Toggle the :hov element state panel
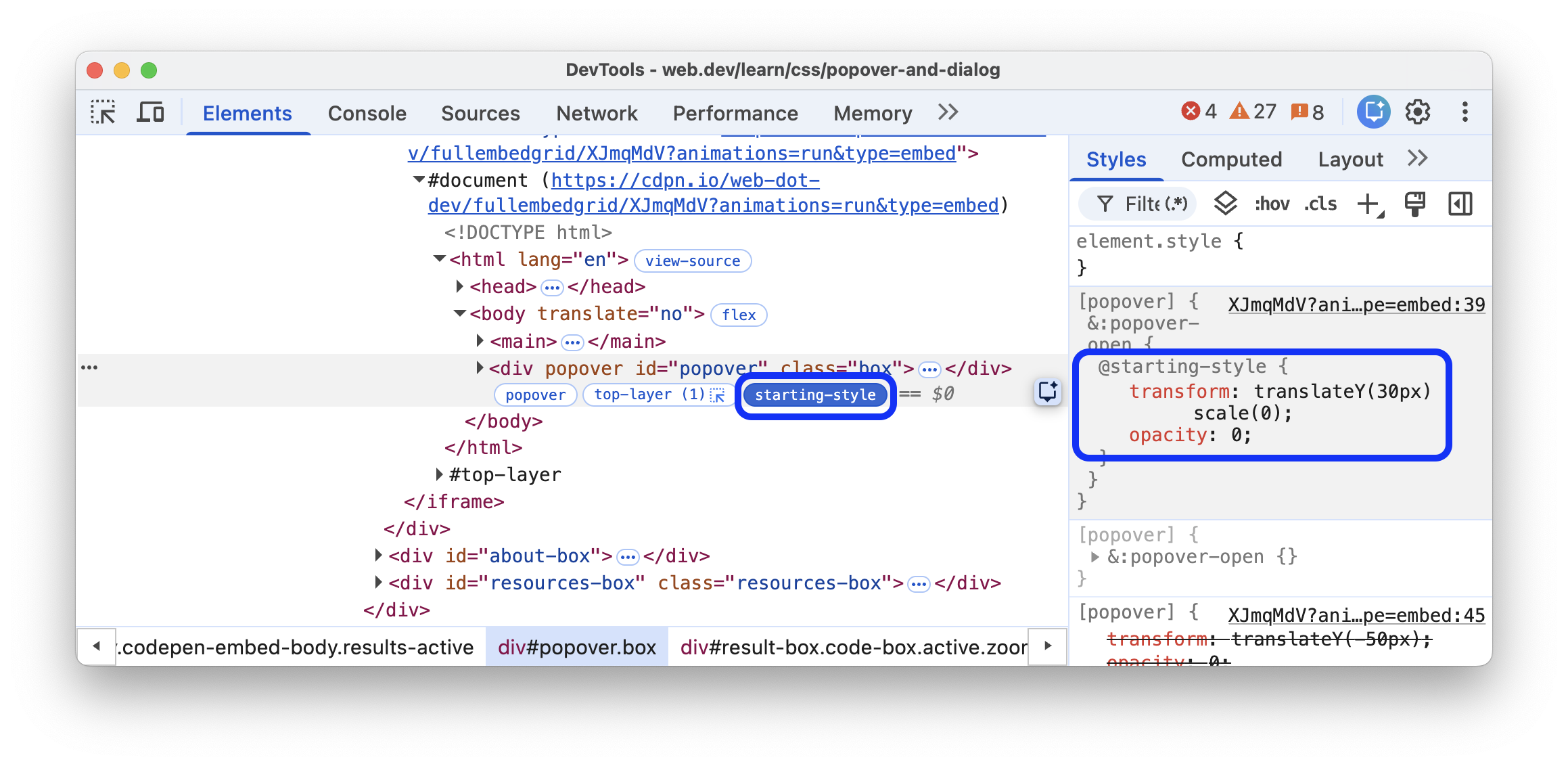The width and height of the screenshot is (1568, 766). click(x=1272, y=204)
